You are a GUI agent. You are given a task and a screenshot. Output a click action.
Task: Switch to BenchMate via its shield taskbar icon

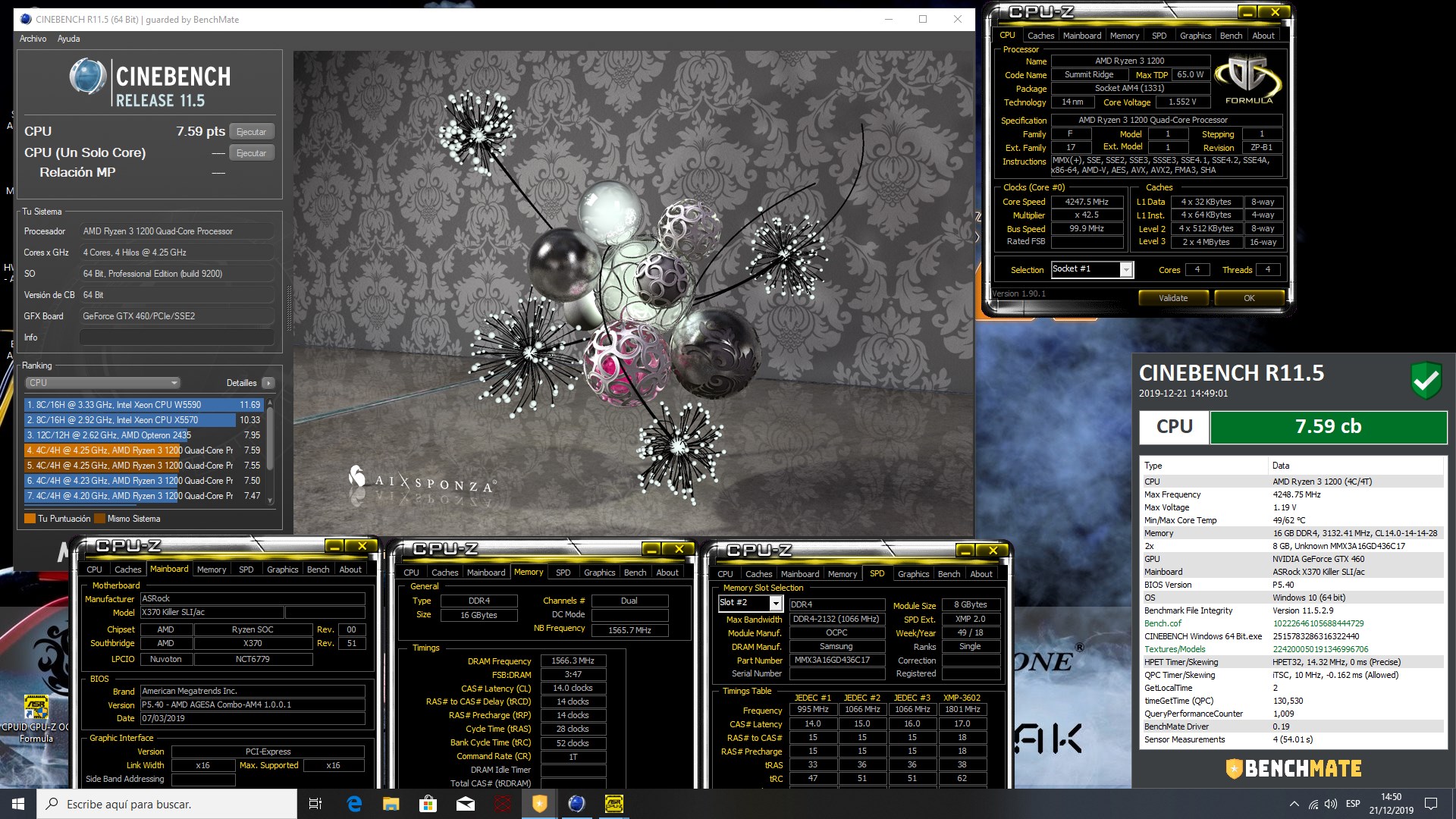point(539,804)
